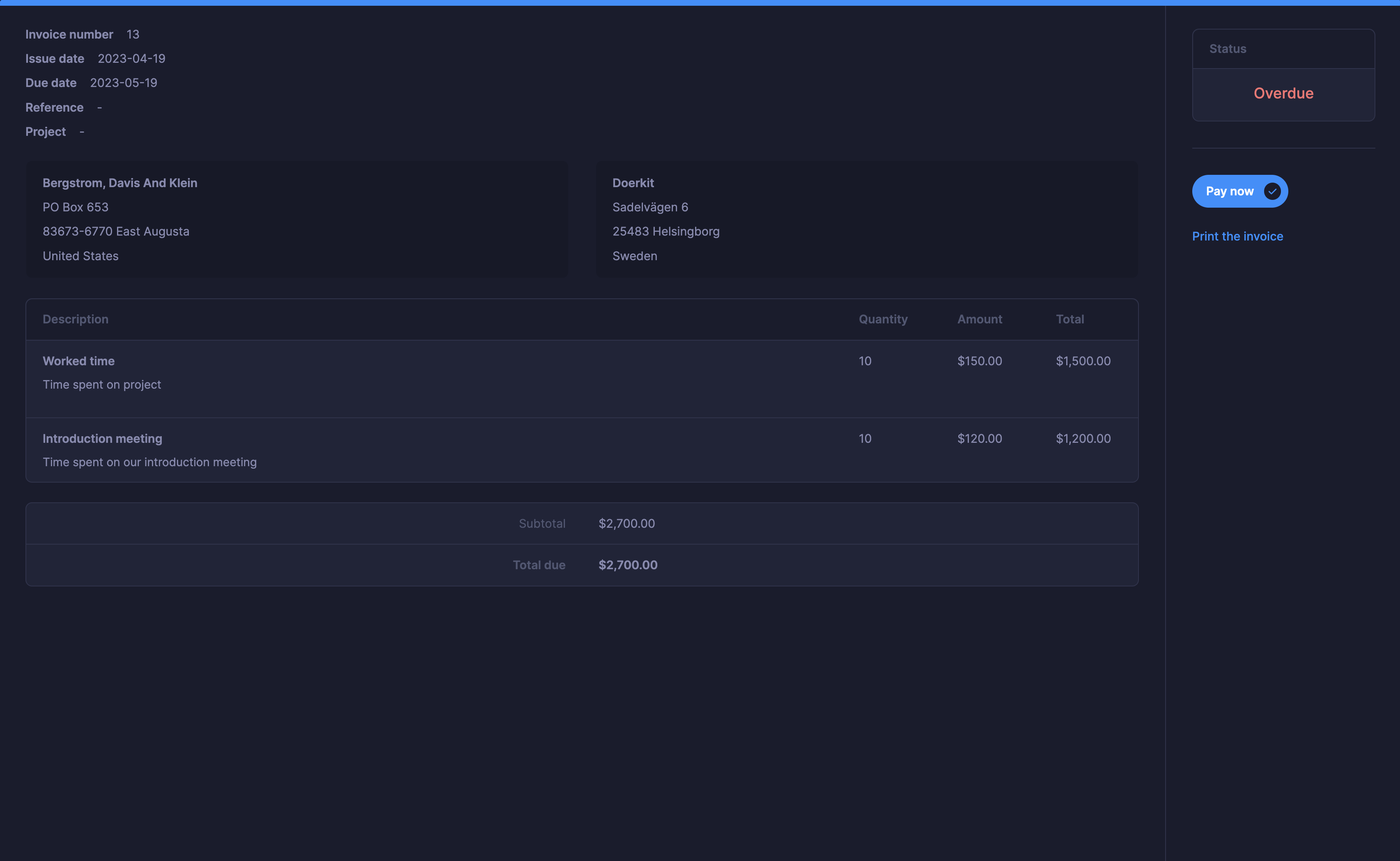Select the Issue date 2023-04-19
This screenshot has width=1400, height=861.
(131, 58)
